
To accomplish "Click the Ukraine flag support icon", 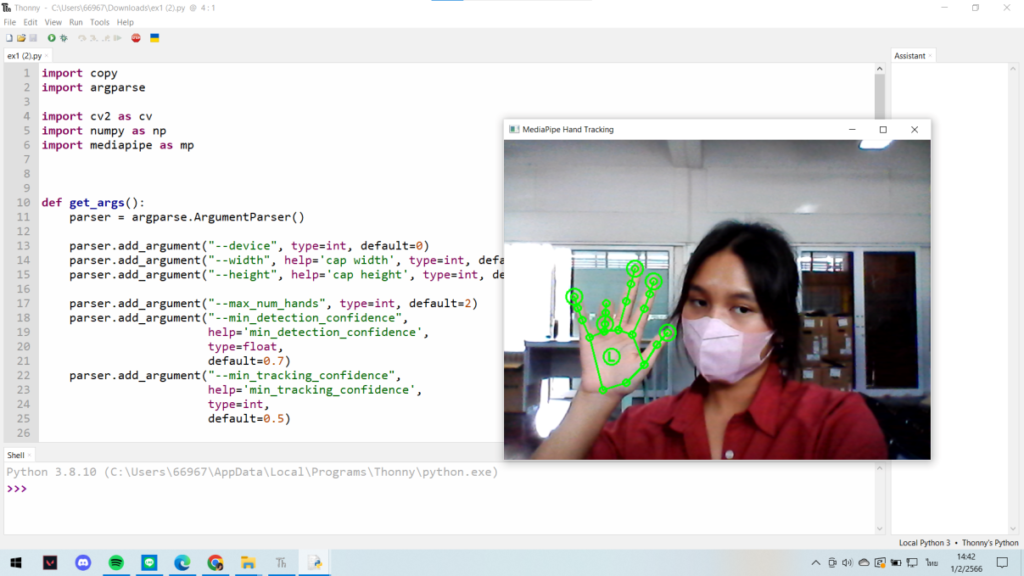I will click(x=155, y=38).
